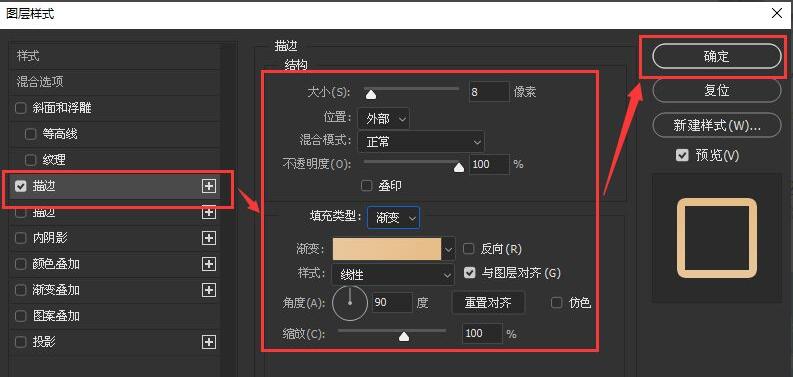Enable 颜色叠加 checkbox

pos(21,264)
